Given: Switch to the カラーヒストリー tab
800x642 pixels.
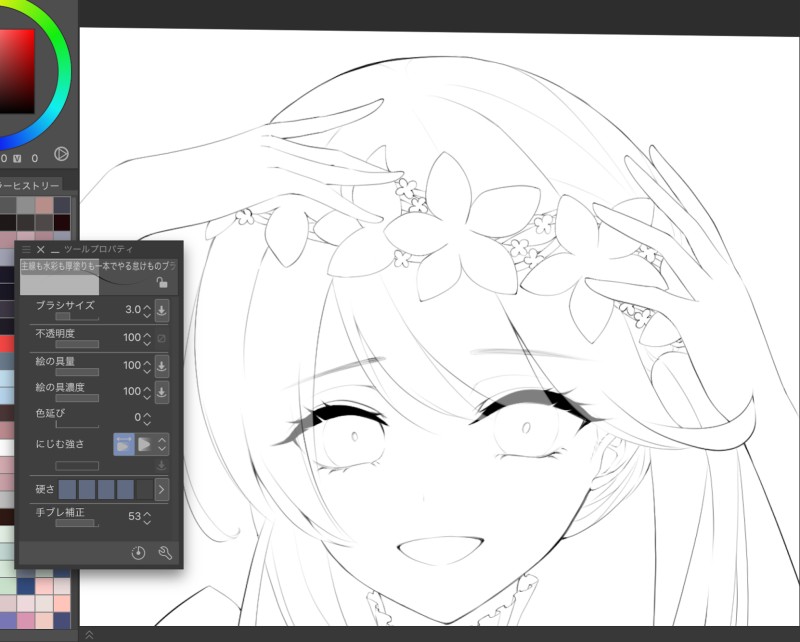Looking at the screenshot, I should point(30,185).
